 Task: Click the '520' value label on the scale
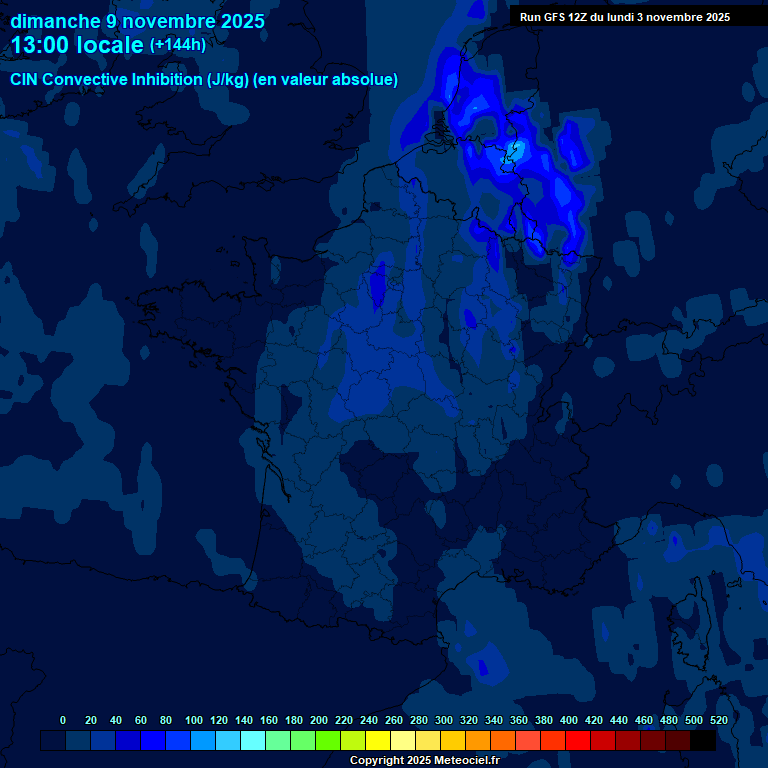[718, 720]
